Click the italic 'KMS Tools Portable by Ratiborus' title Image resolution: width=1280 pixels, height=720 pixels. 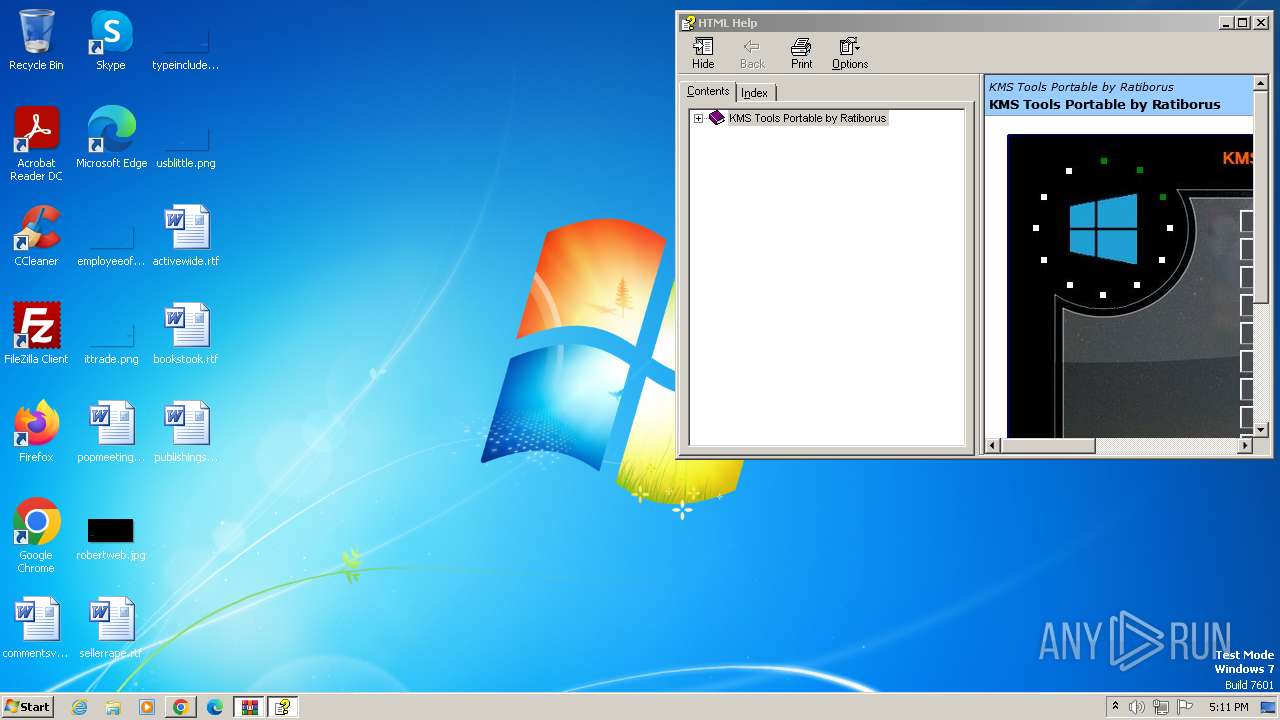click(x=1081, y=87)
